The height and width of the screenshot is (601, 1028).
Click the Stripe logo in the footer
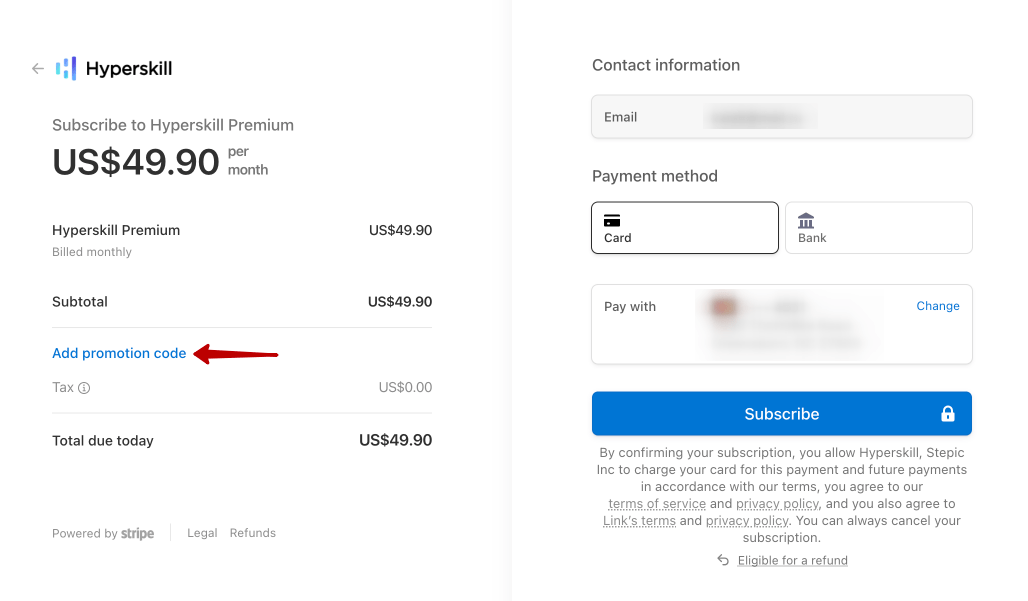point(137,533)
